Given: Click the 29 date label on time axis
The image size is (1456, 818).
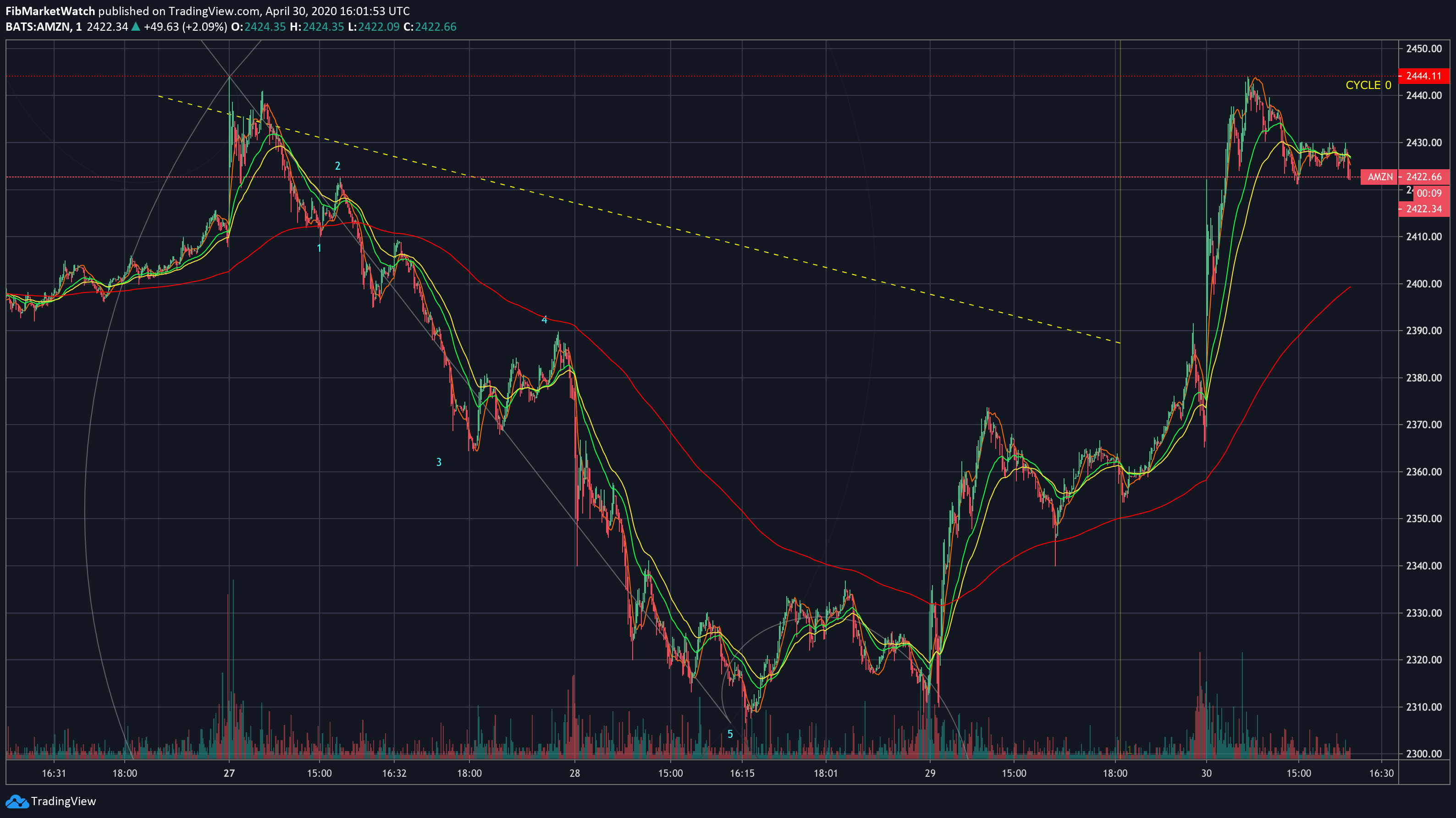Looking at the screenshot, I should (930, 773).
